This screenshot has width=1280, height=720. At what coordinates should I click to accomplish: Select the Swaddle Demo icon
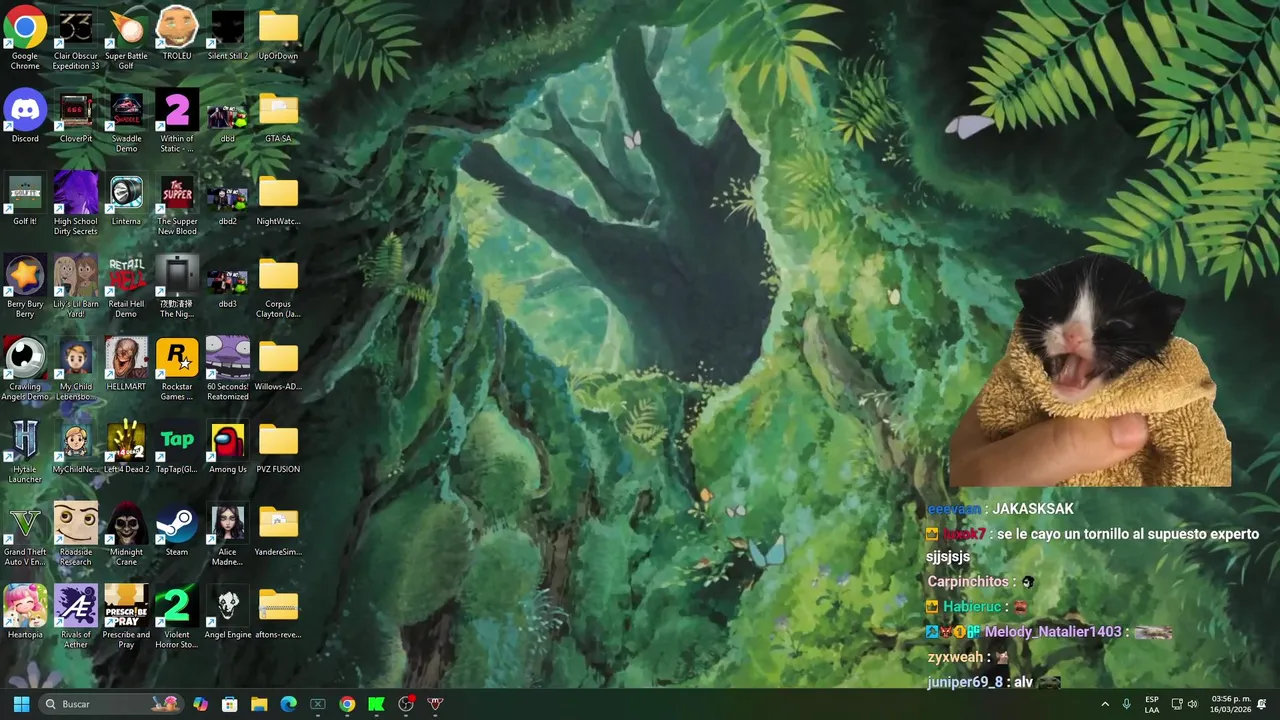(x=126, y=122)
